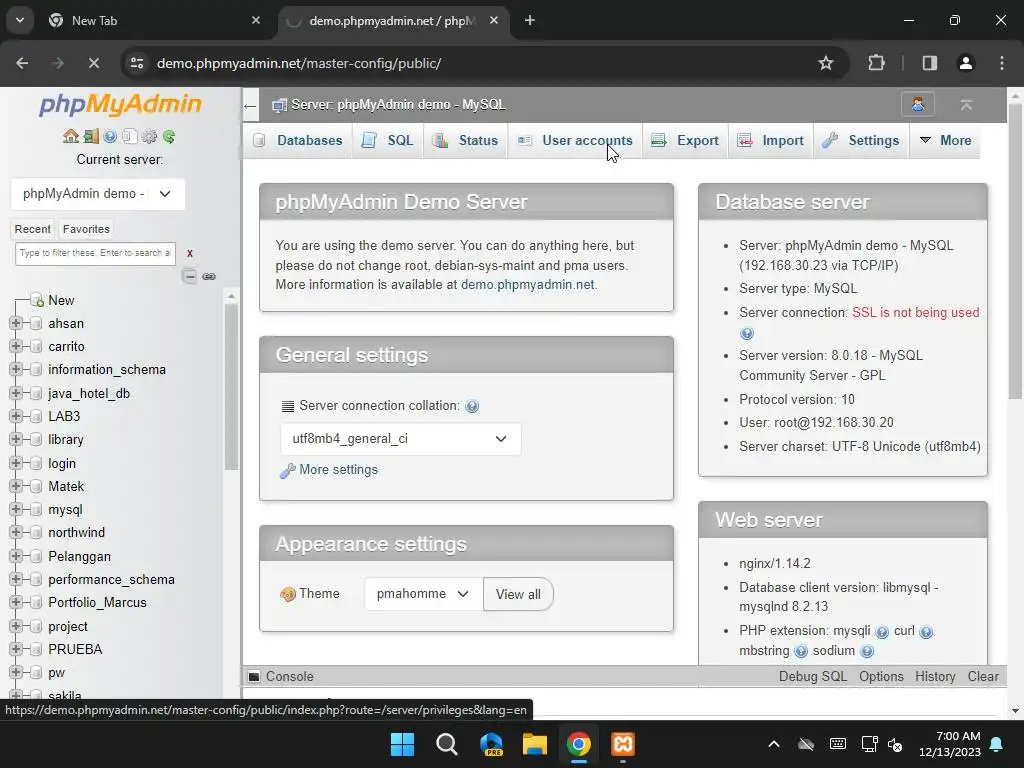
Task: Open help icon below Server connection line
Action: (747, 334)
